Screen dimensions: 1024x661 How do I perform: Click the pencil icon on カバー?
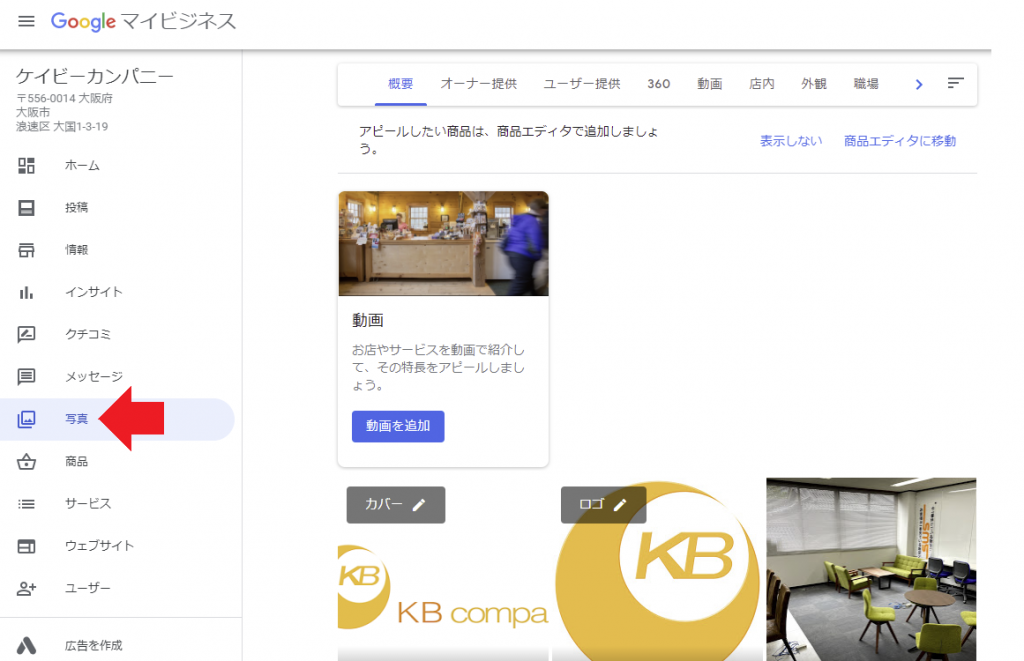coord(419,505)
